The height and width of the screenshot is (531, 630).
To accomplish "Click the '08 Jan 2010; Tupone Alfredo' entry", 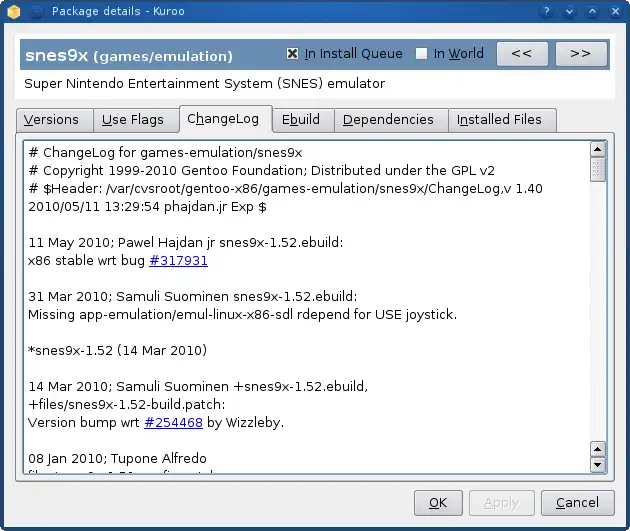I will coord(118,459).
